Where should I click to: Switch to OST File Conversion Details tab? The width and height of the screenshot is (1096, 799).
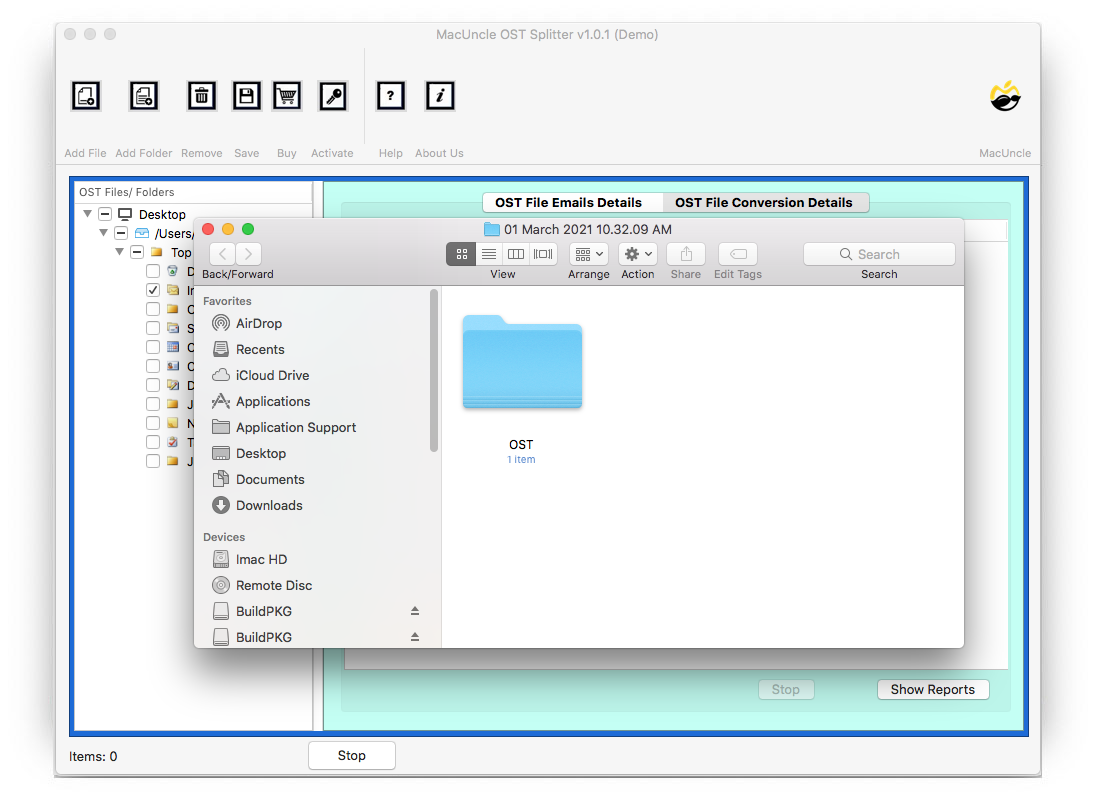click(x=764, y=202)
